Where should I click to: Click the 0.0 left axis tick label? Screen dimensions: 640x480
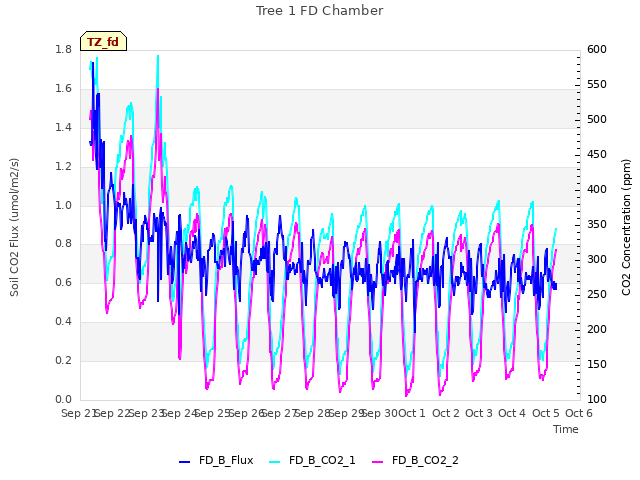click(x=64, y=400)
